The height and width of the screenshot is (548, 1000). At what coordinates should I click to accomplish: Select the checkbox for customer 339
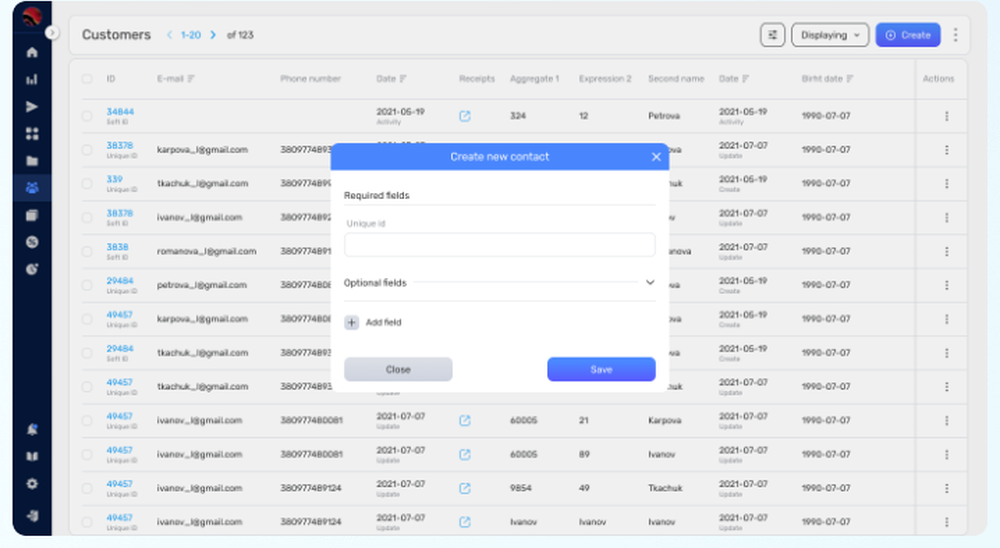(x=87, y=183)
